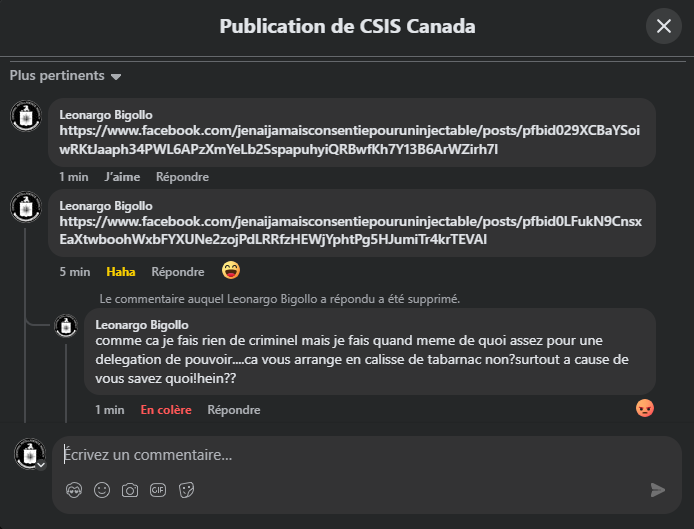
Task: Open the pfbid029XCBaYSoi Facebook post link
Action: point(350,140)
